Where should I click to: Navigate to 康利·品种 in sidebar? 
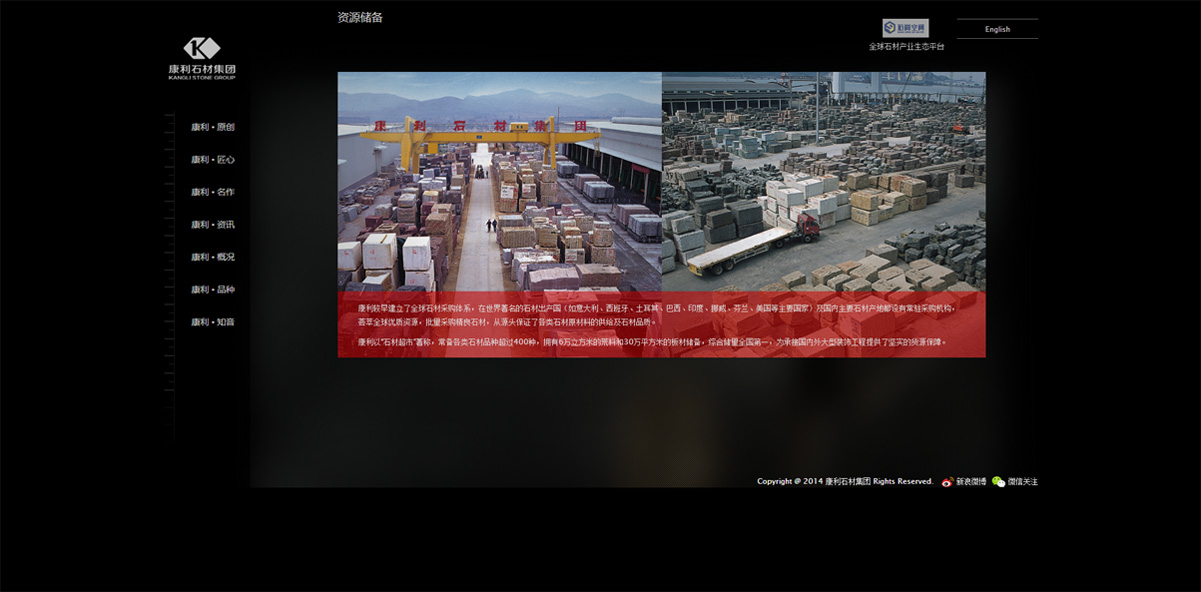pyautogui.click(x=212, y=290)
